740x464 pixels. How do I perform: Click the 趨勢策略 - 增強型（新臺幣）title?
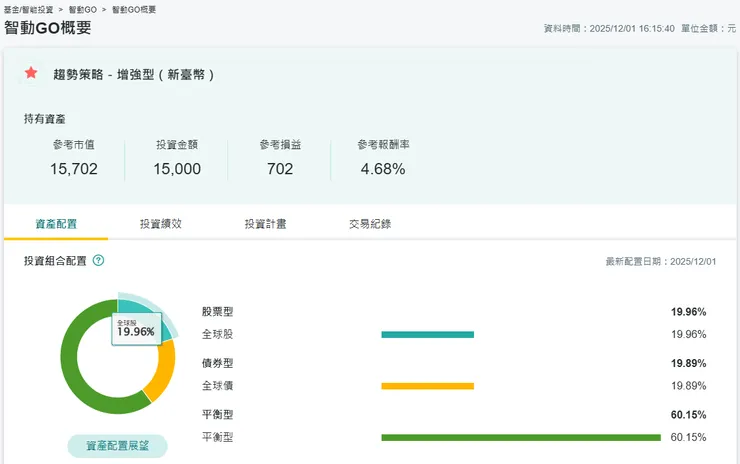(134, 75)
